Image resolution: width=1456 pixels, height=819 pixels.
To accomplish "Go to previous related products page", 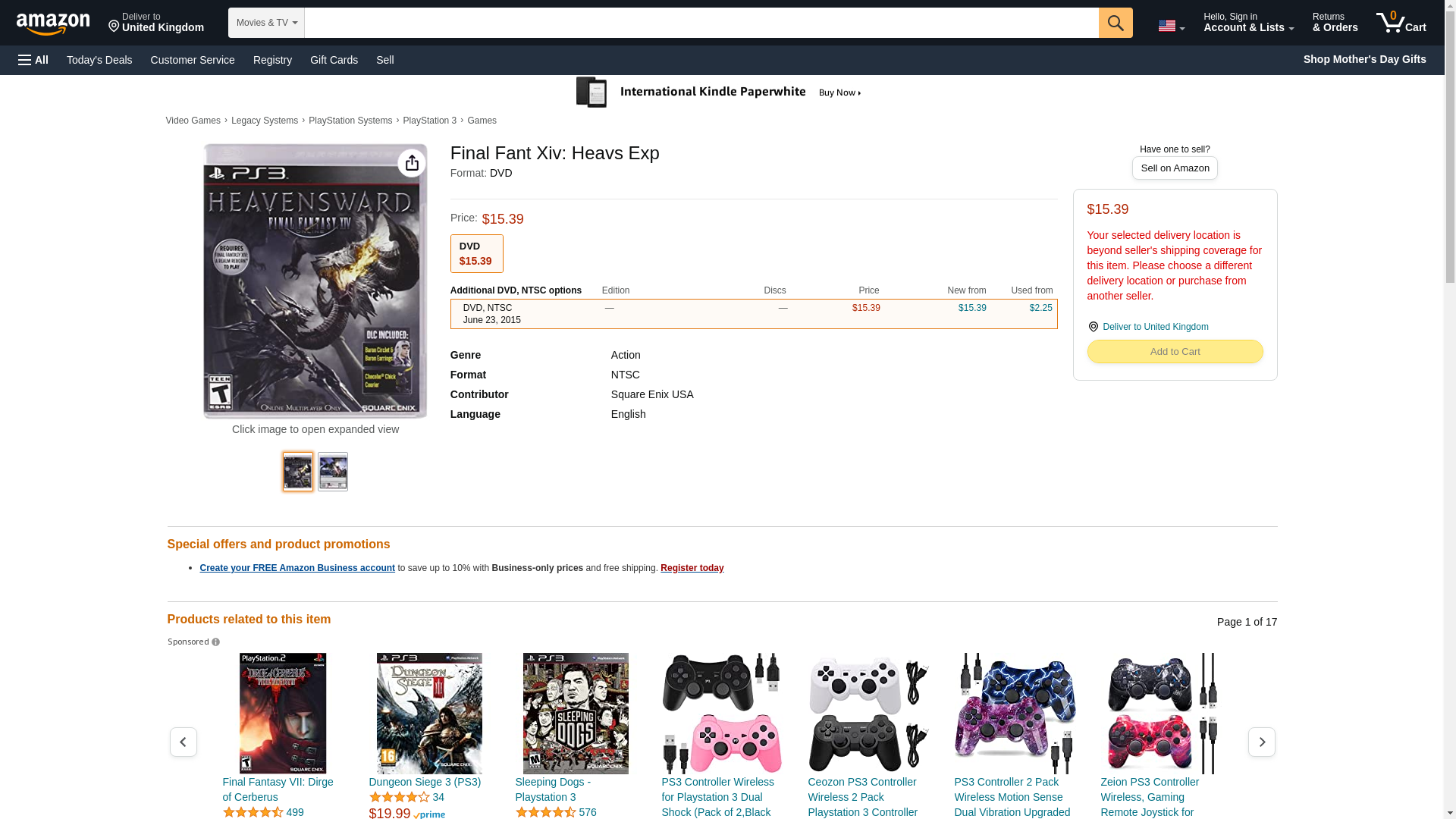I will (183, 742).
